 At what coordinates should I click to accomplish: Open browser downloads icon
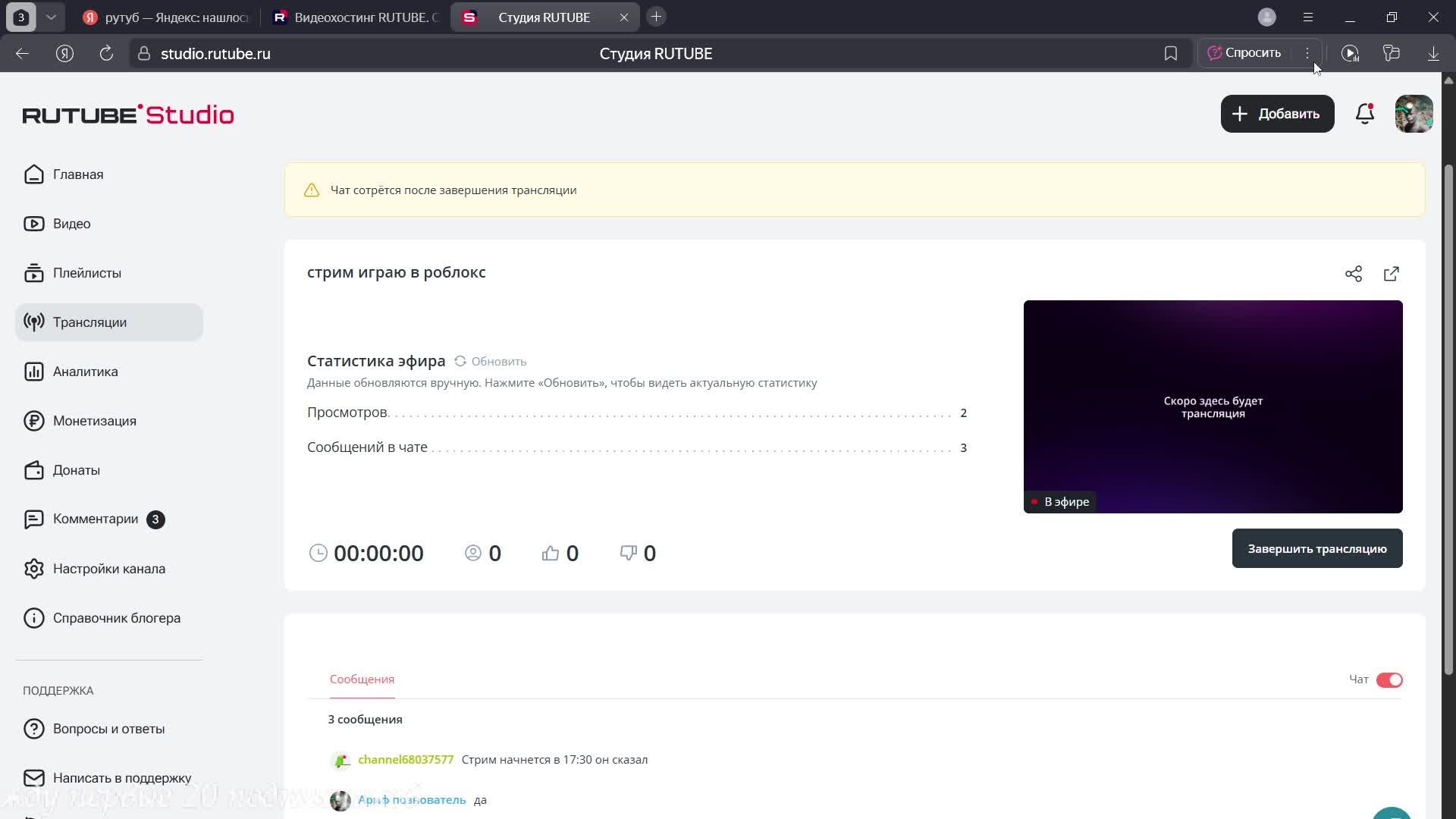pyautogui.click(x=1432, y=53)
